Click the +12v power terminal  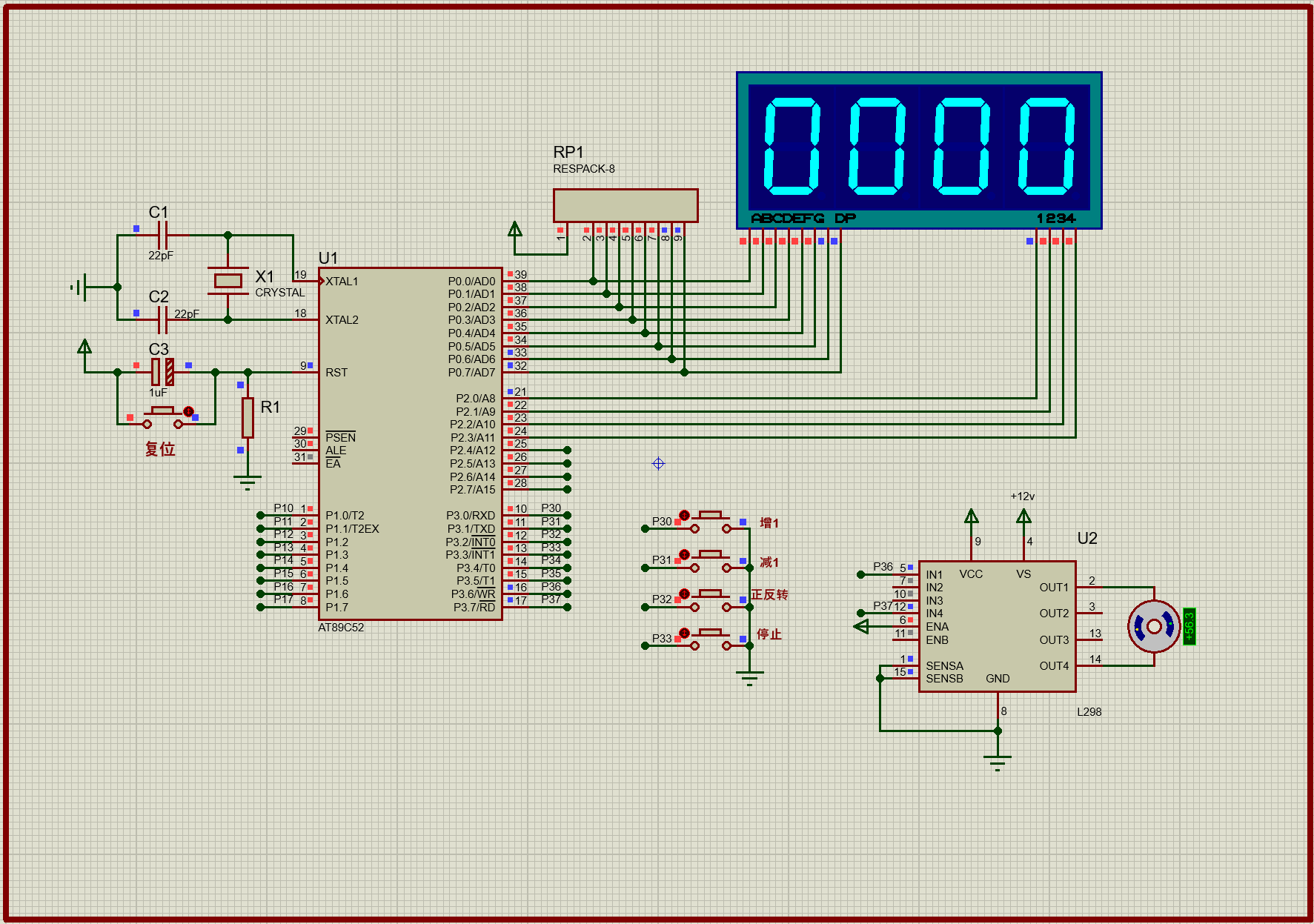[1023, 516]
